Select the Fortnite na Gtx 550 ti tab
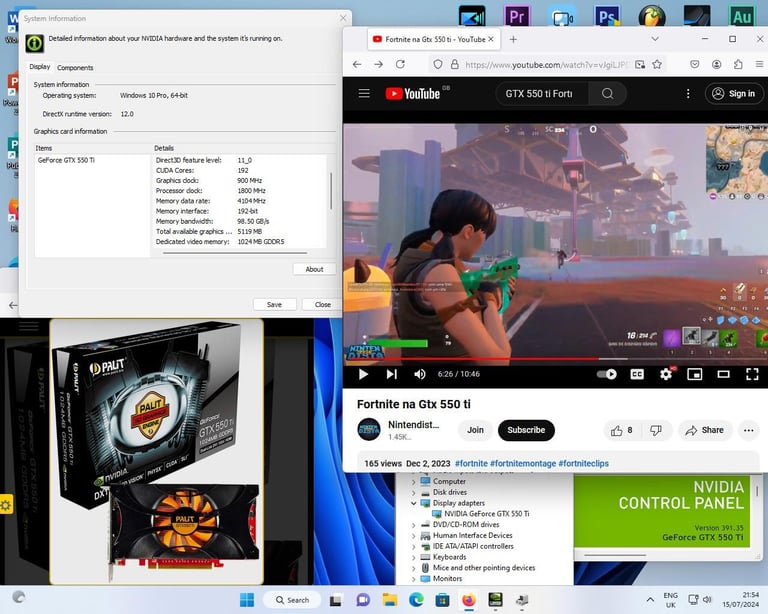Image resolution: width=768 pixels, height=614 pixels. [x=434, y=39]
